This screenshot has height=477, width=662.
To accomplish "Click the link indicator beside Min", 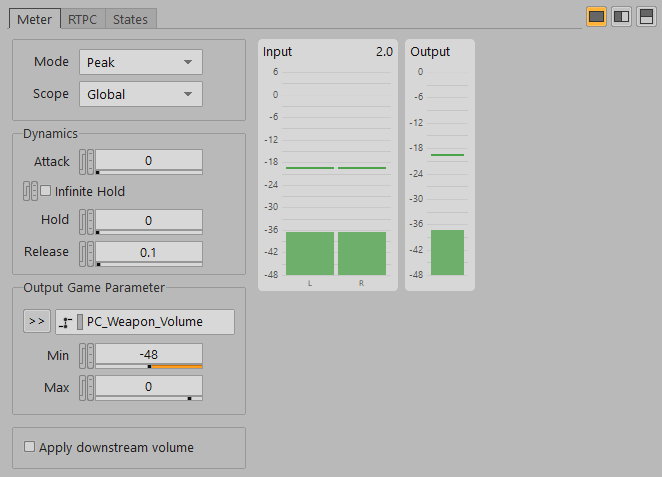I will (87, 355).
